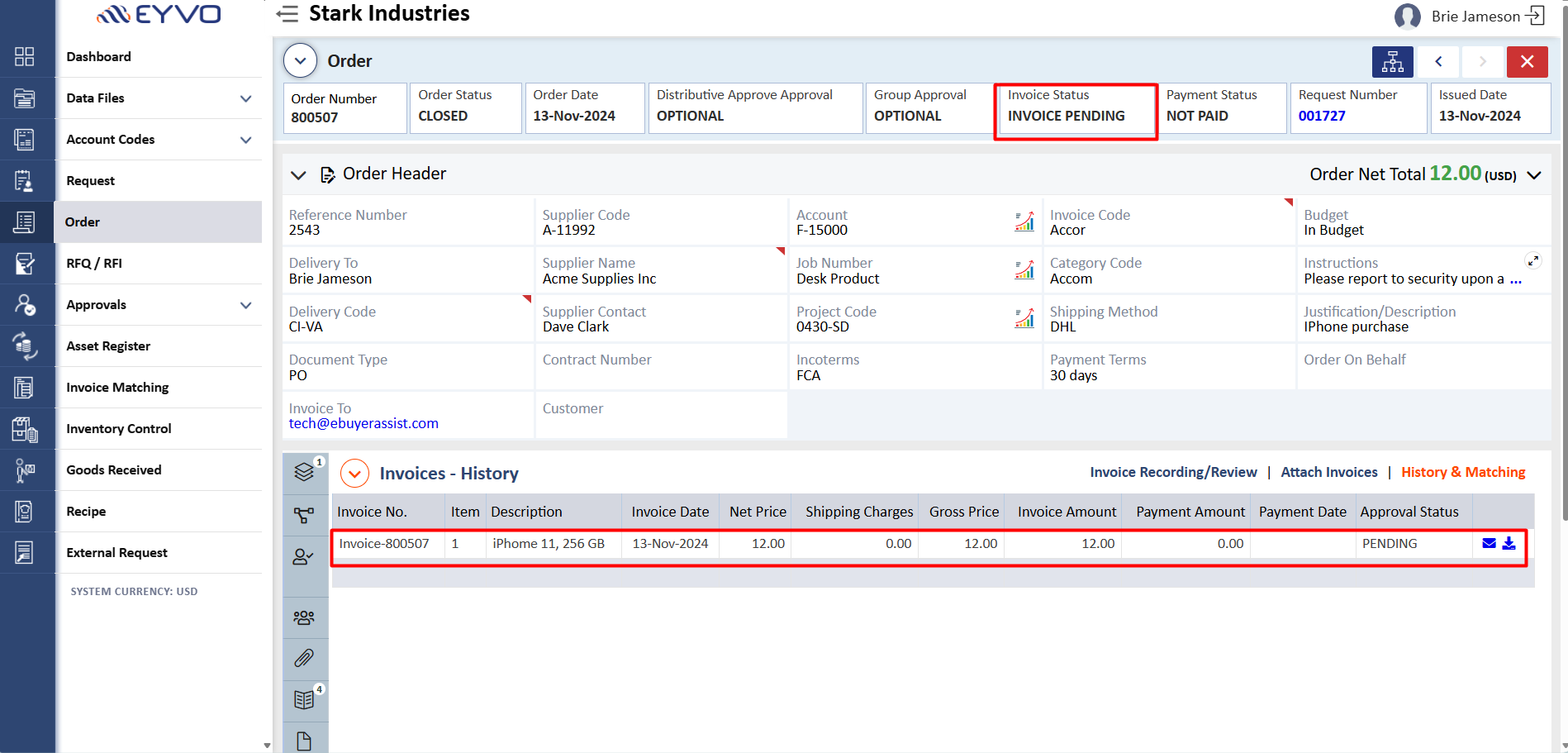
Task: Open the user approval check tab in vertical toolbar
Action: coord(305,557)
